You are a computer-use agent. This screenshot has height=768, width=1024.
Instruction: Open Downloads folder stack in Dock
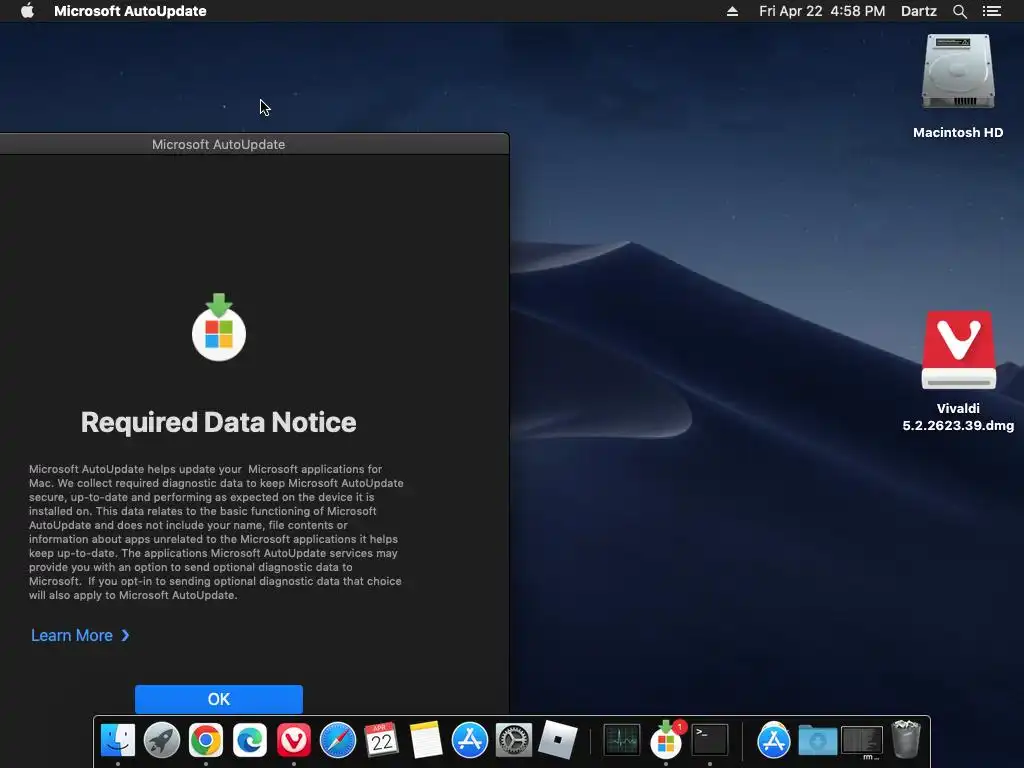click(x=817, y=741)
